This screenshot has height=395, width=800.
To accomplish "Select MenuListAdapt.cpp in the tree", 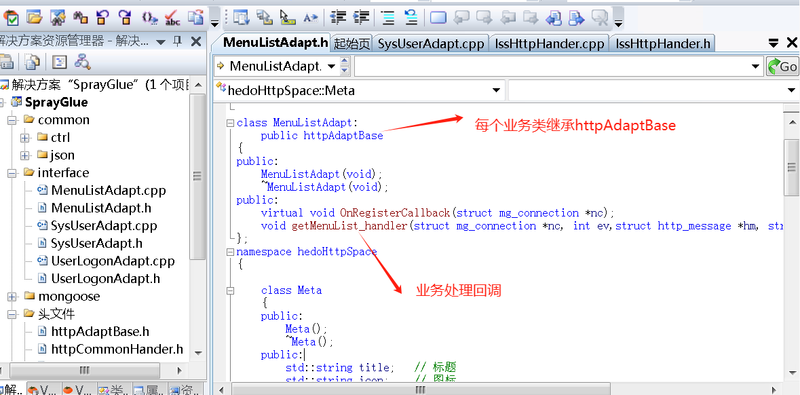I will [108, 191].
